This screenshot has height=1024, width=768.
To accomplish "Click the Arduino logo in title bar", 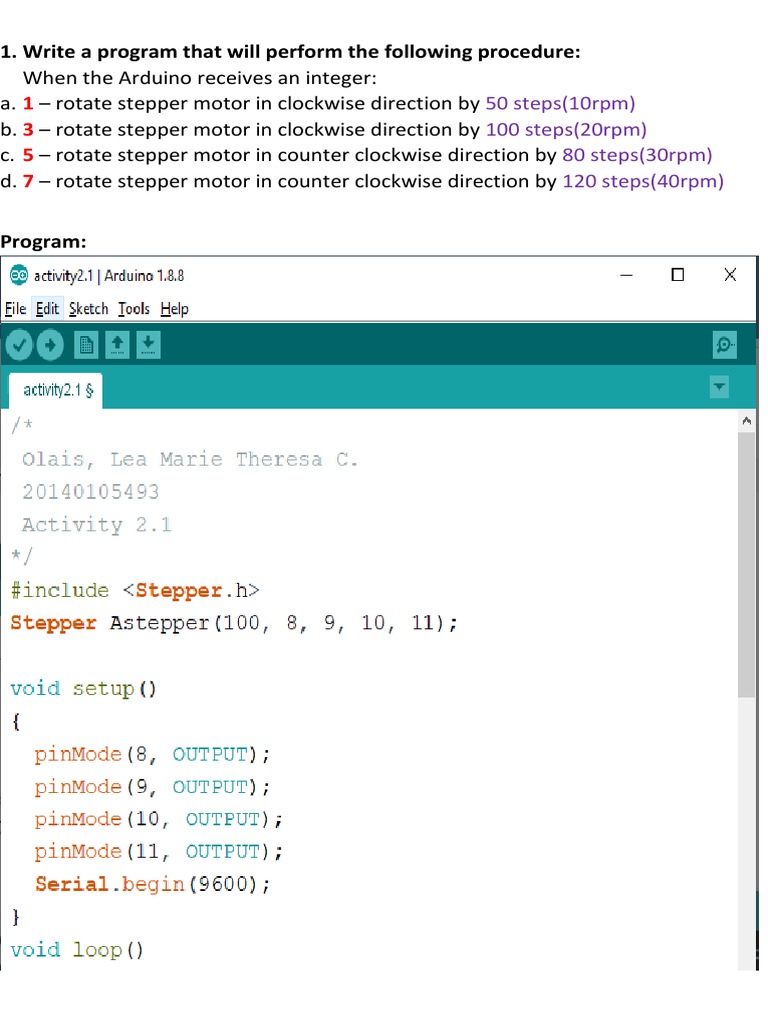I will (18, 275).
